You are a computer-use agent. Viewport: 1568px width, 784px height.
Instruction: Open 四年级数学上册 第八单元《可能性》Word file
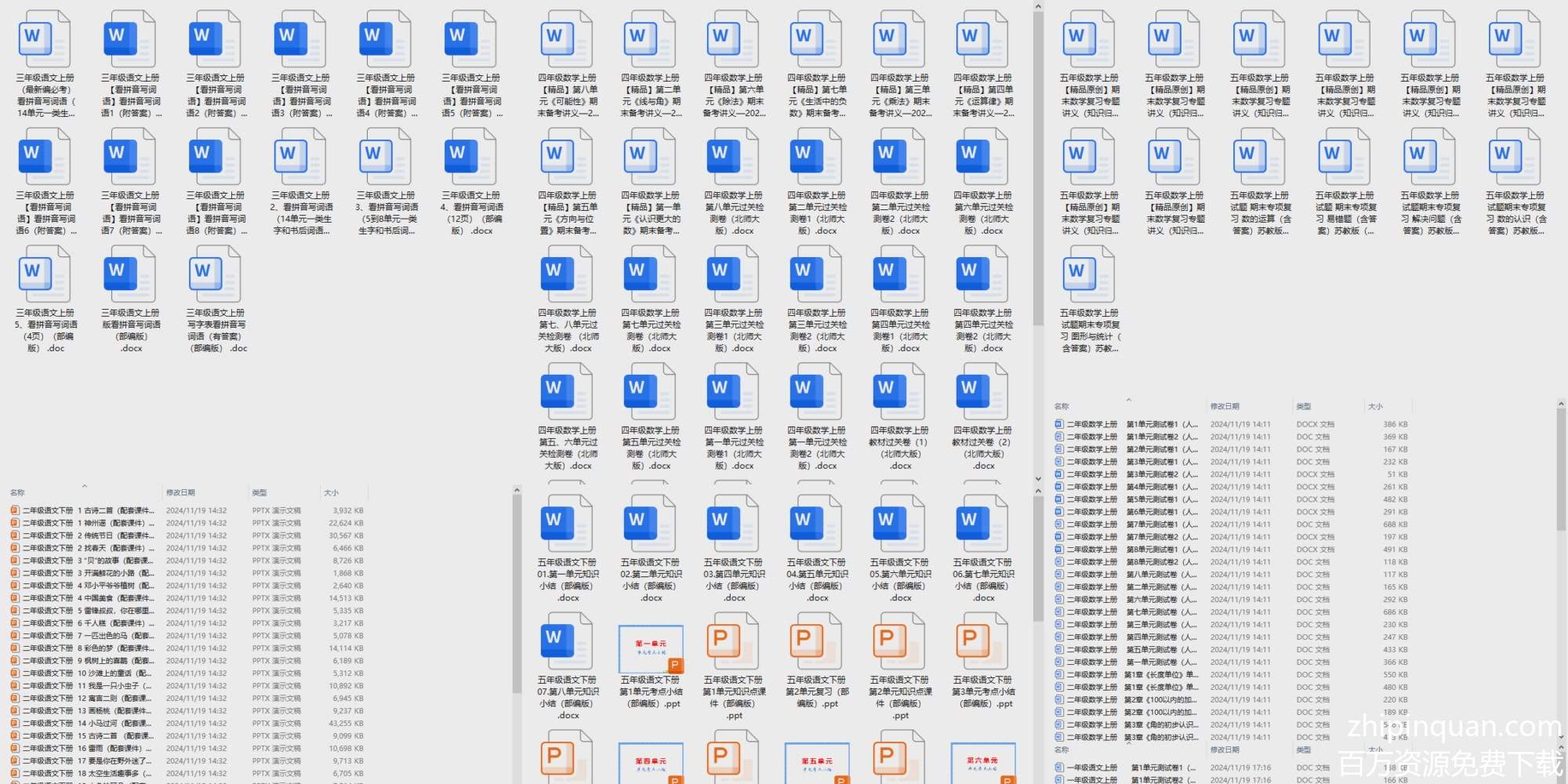click(567, 39)
